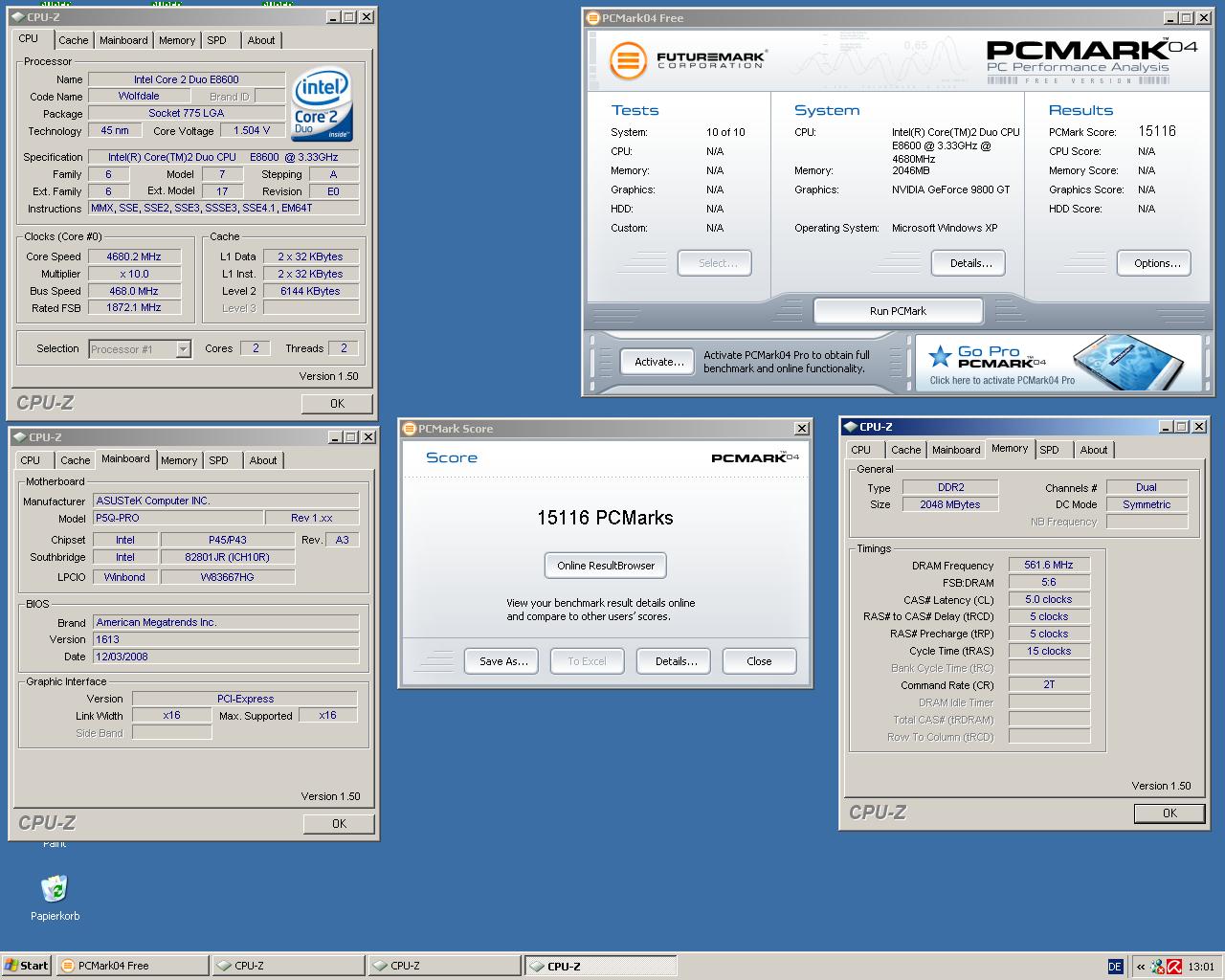Click the DRAM Frequency value 561.6 MHz
Image resolution: width=1225 pixels, height=980 pixels.
tap(1049, 565)
